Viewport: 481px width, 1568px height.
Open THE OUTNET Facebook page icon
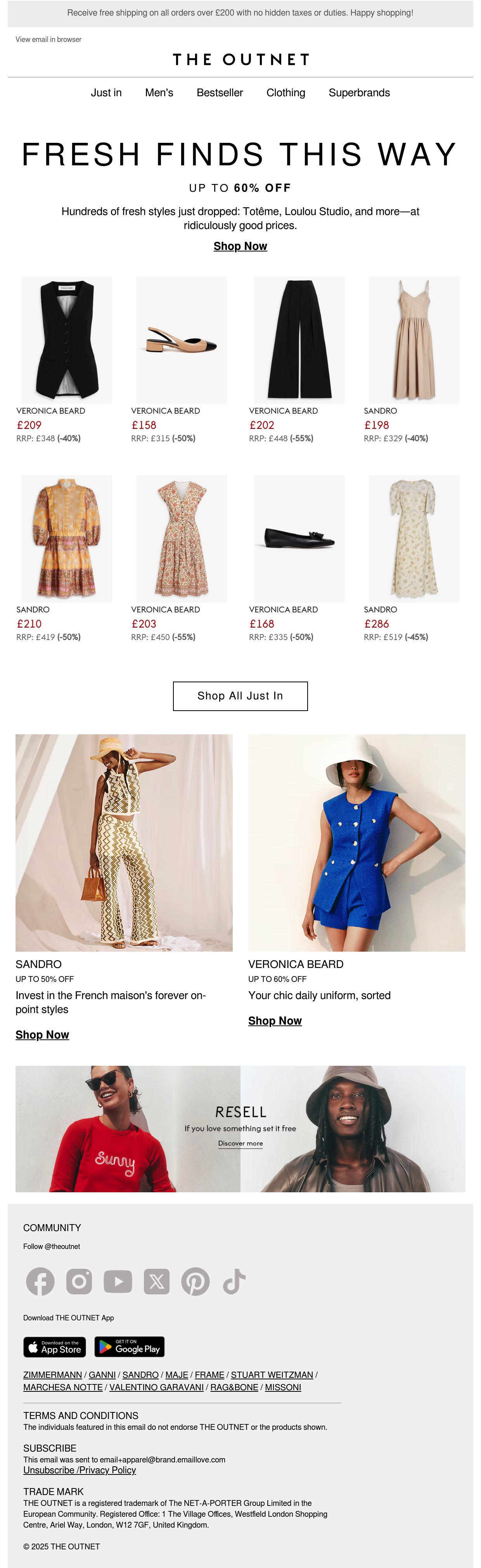40,1281
